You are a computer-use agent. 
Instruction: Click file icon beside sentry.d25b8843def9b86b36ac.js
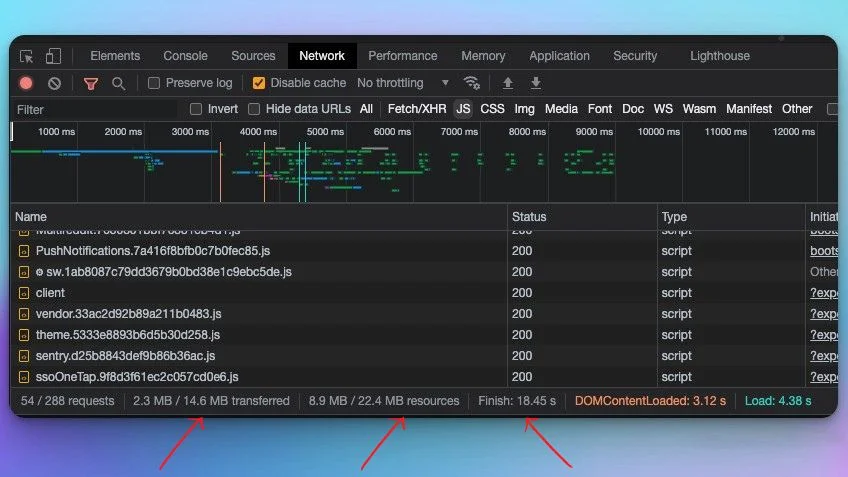pyautogui.click(x=24, y=356)
